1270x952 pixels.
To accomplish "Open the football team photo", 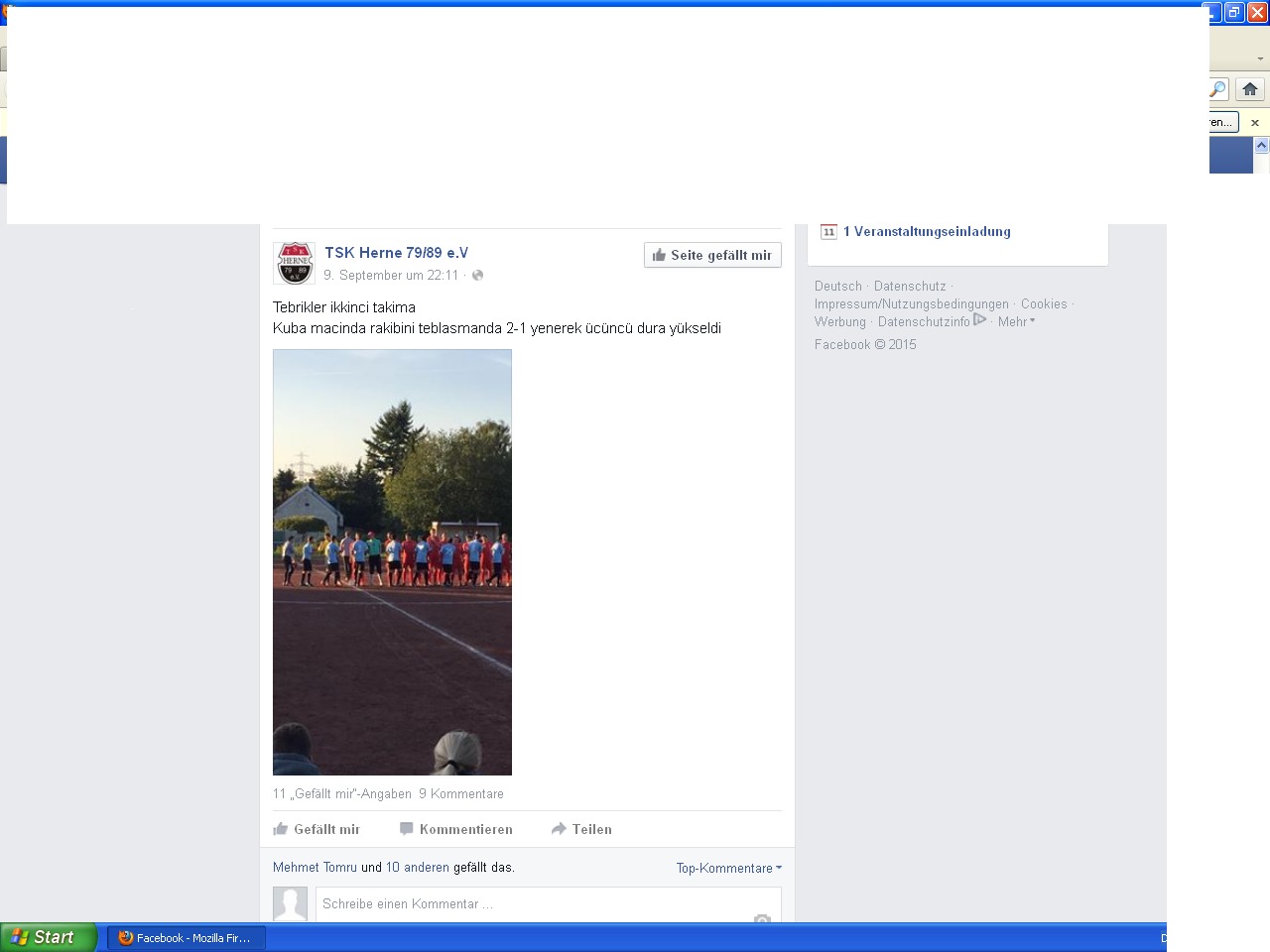I will coord(392,562).
